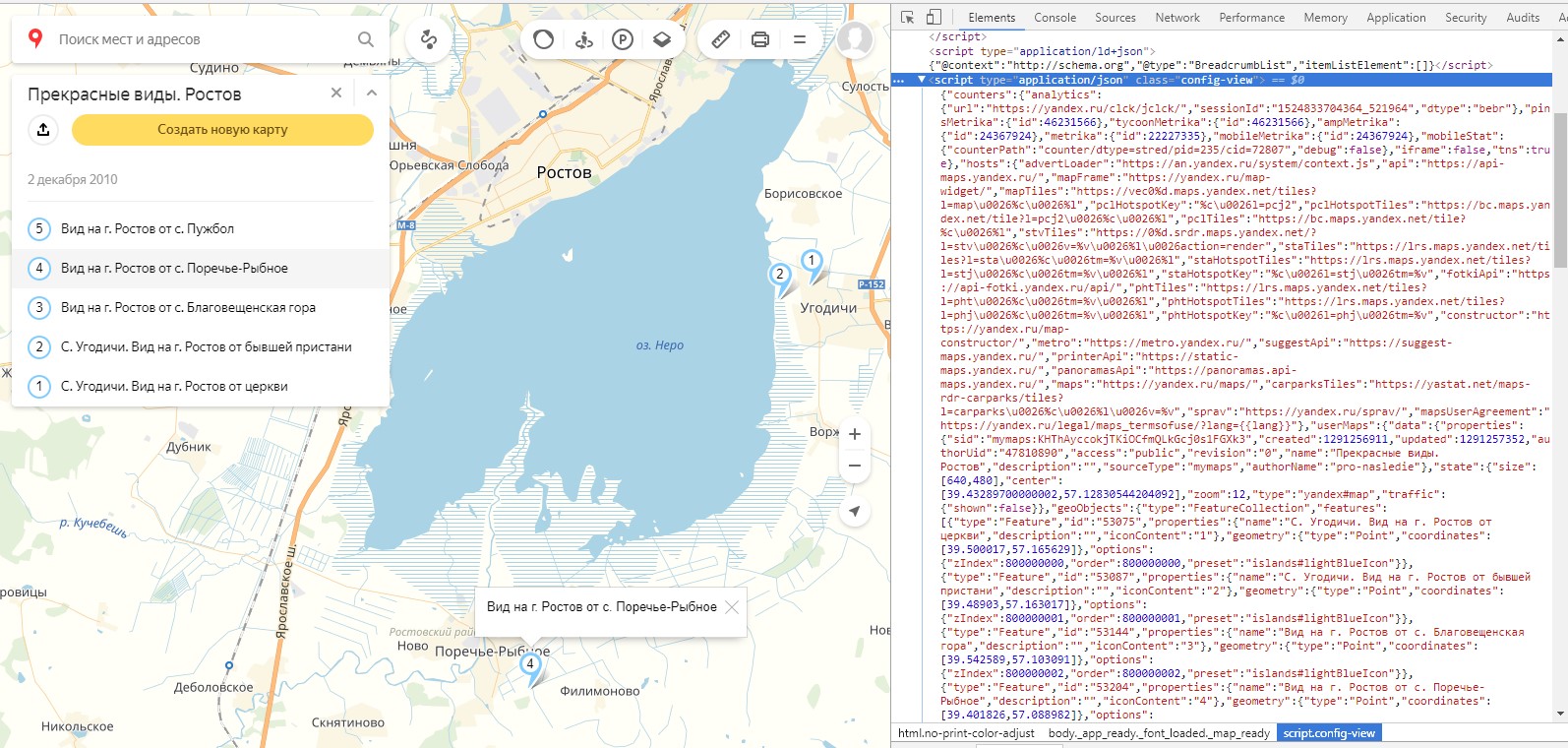Select the ruler measurement tool
Viewport: 1568px width, 748px height.
tap(721, 39)
